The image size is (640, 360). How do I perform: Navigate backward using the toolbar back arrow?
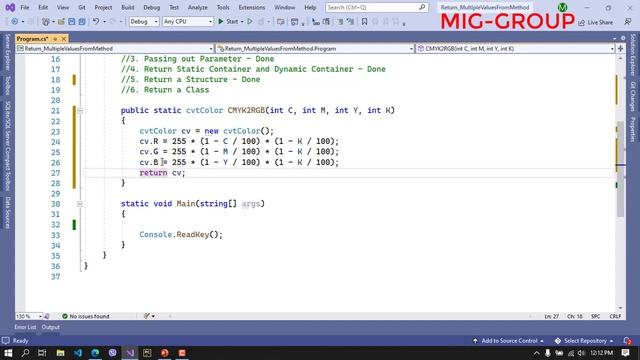[14, 22]
